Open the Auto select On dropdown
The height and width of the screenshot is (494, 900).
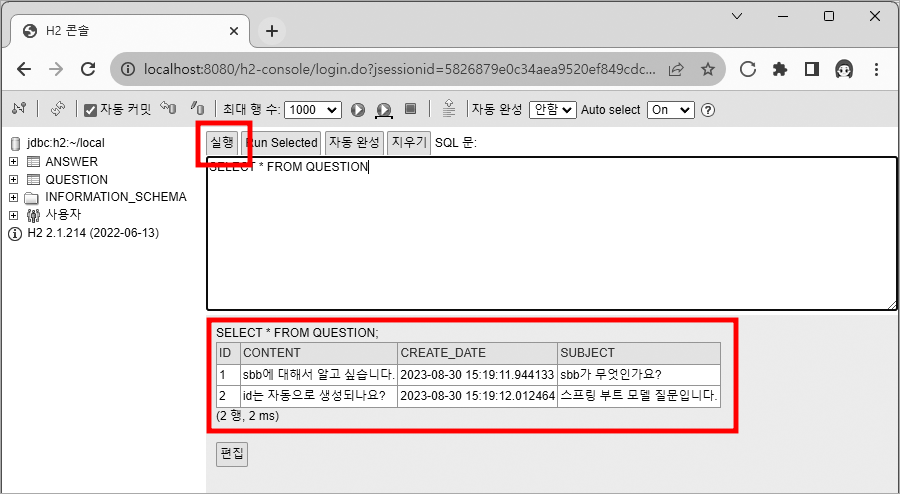(671, 110)
